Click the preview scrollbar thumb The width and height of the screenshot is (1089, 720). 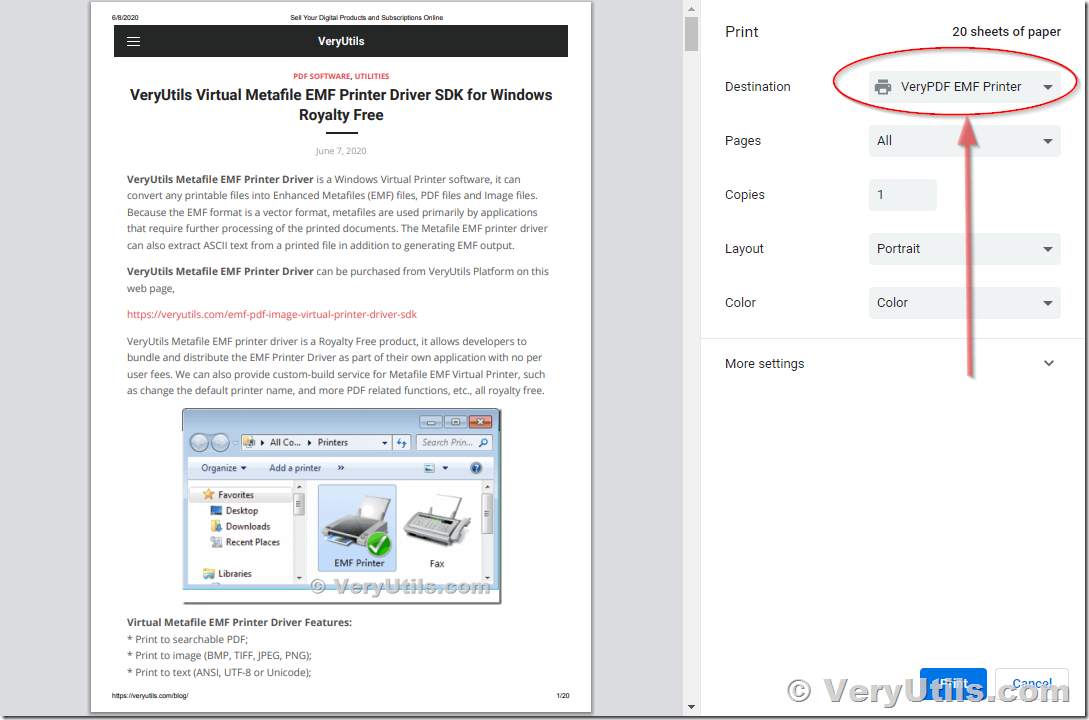pos(691,34)
